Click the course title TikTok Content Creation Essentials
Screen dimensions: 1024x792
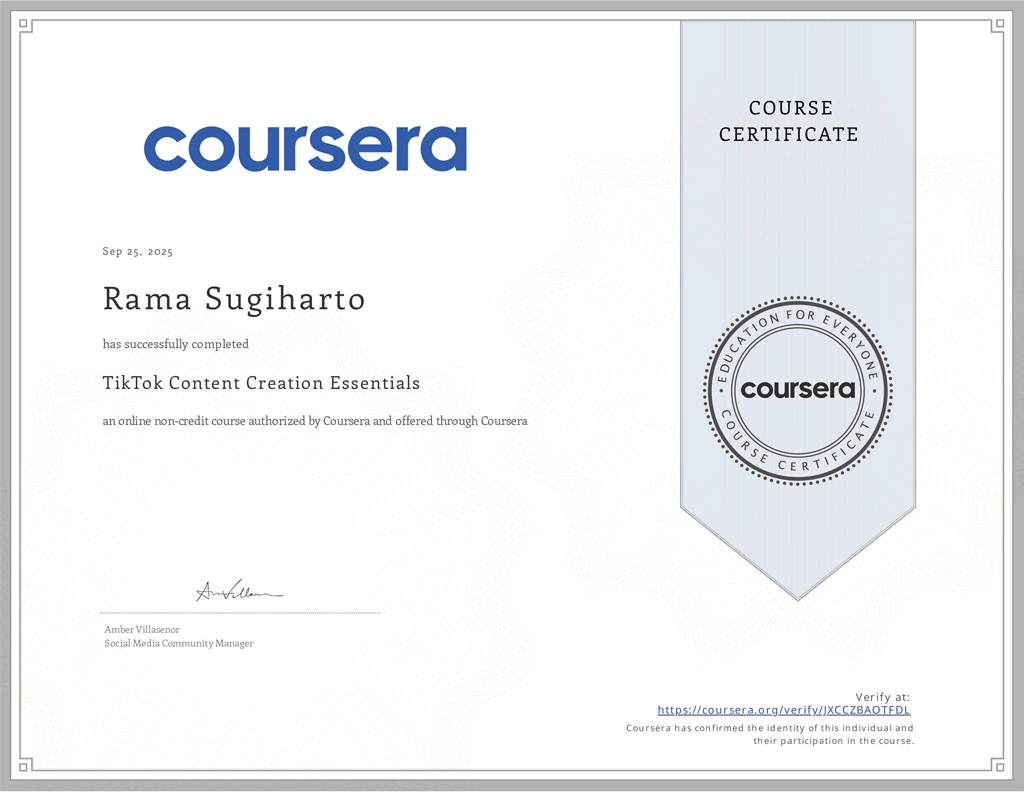point(261,383)
